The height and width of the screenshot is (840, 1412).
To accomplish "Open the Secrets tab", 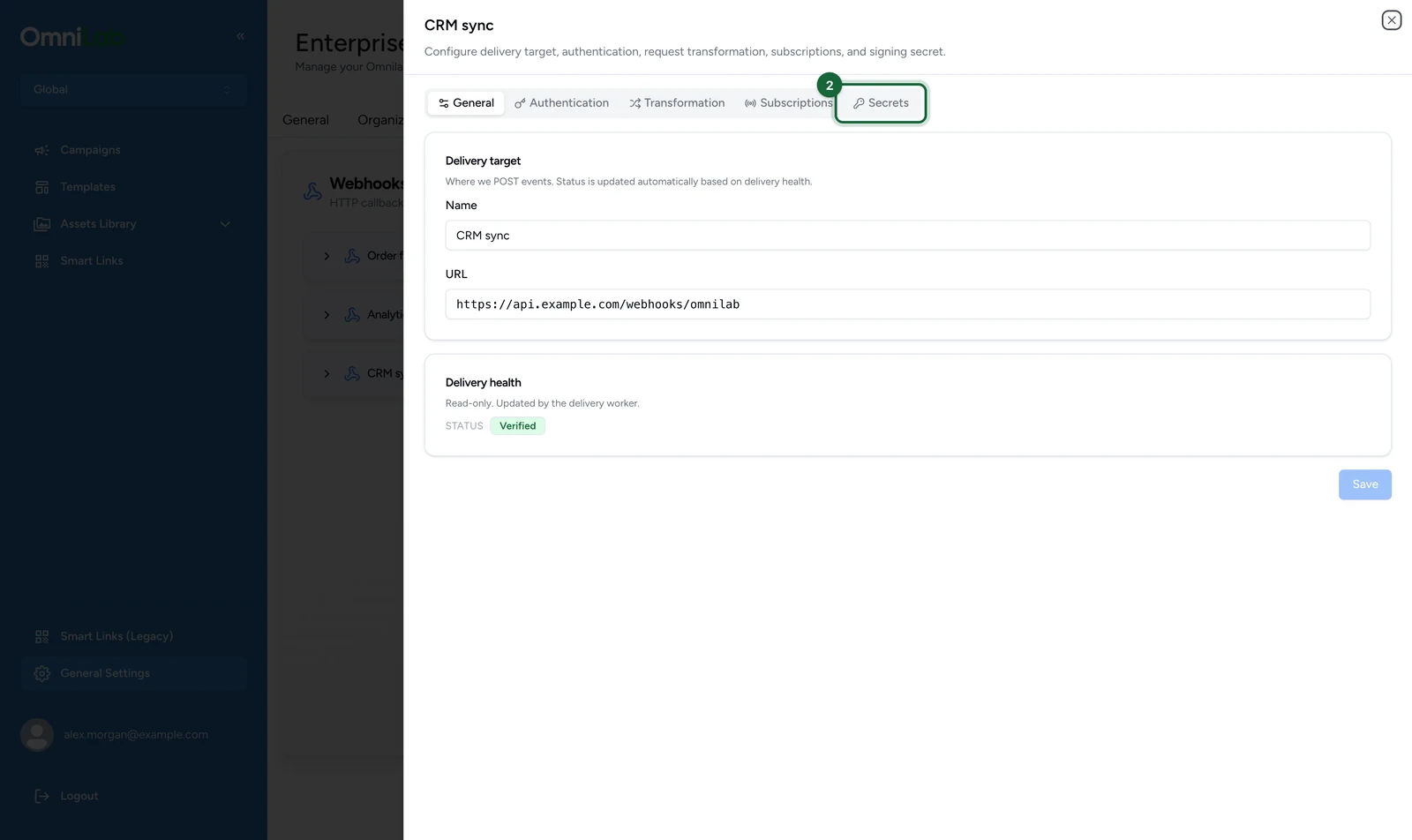I will (881, 103).
